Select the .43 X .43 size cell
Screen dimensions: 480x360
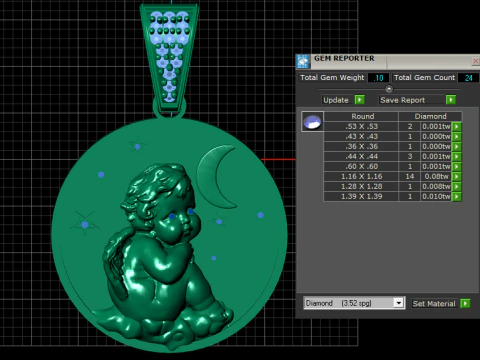pos(361,136)
